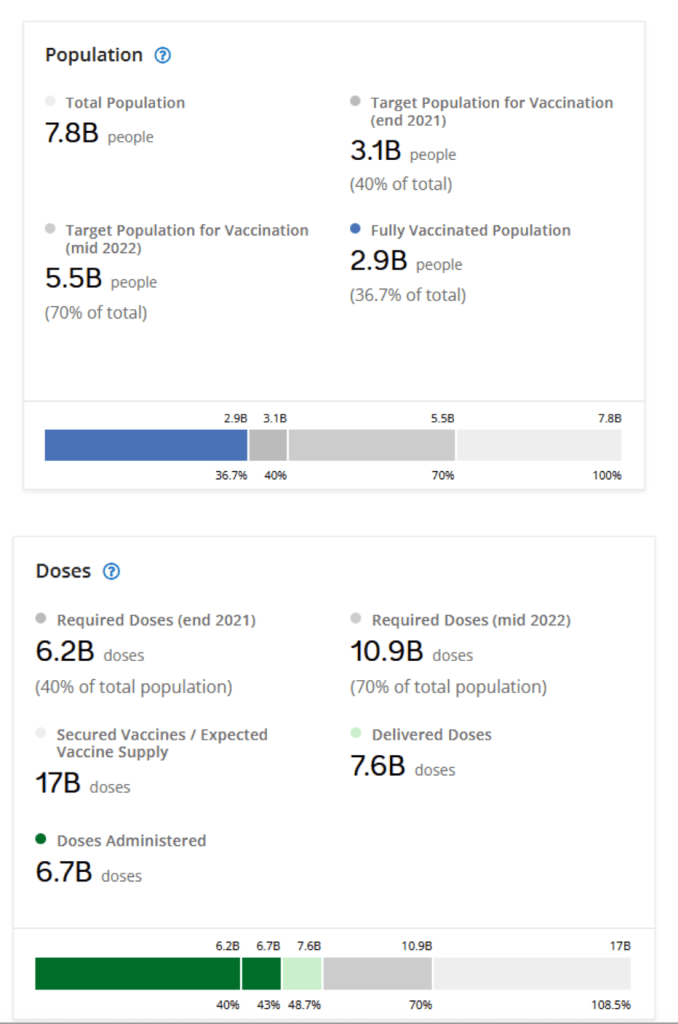Click the Doses help question mark icon
The height and width of the screenshot is (1024, 678).
pyautogui.click(x=112, y=572)
